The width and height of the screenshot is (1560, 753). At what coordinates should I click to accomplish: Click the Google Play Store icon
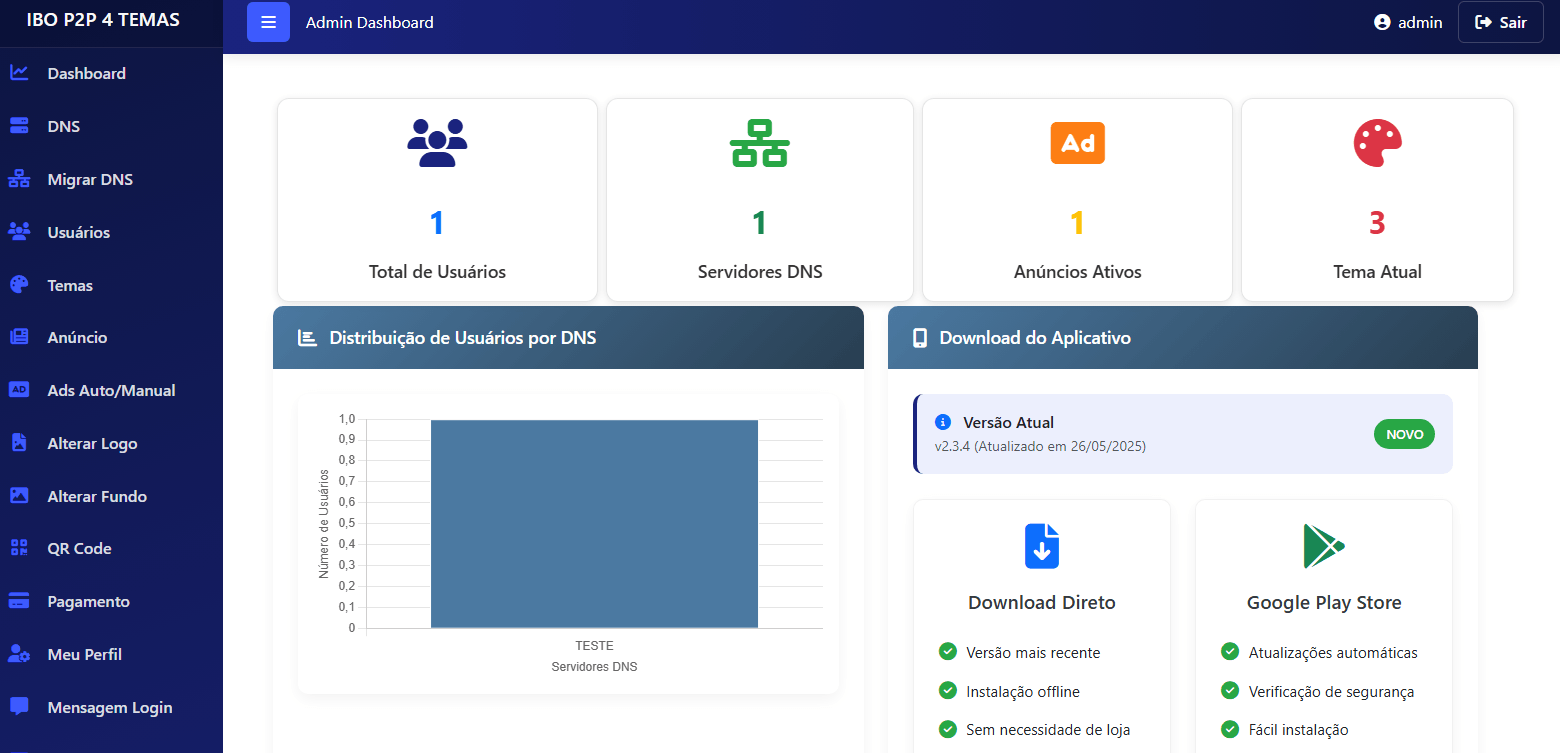tap(1323, 546)
